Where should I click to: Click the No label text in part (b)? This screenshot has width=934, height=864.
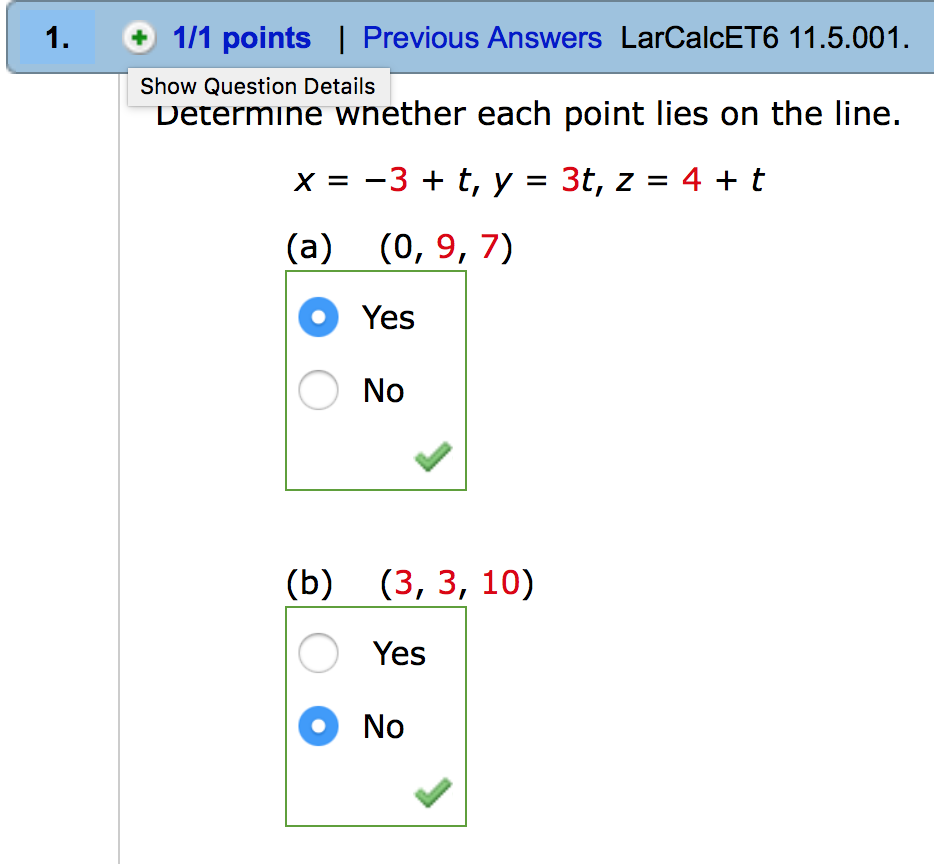point(383,727)
